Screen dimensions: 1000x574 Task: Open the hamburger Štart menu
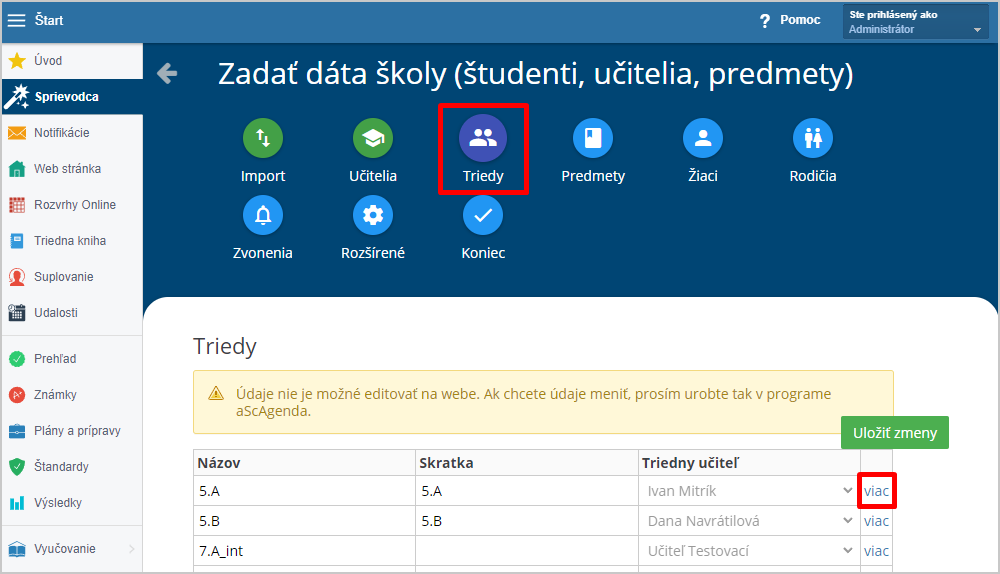[x=17, y=20]
